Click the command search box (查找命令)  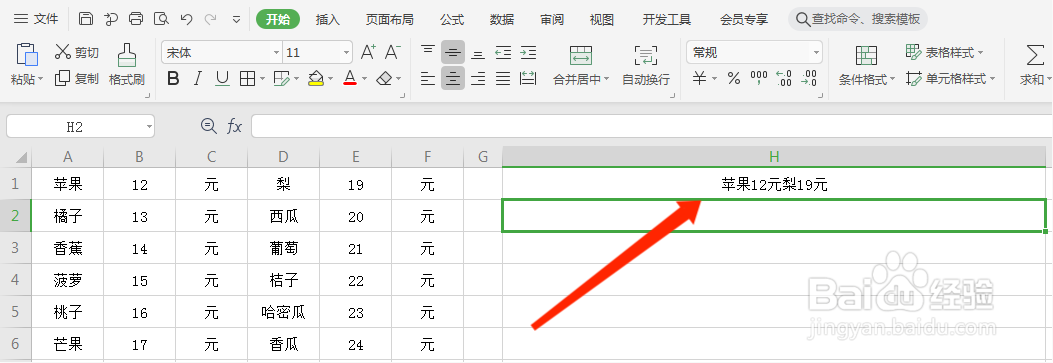coord(858,19)
